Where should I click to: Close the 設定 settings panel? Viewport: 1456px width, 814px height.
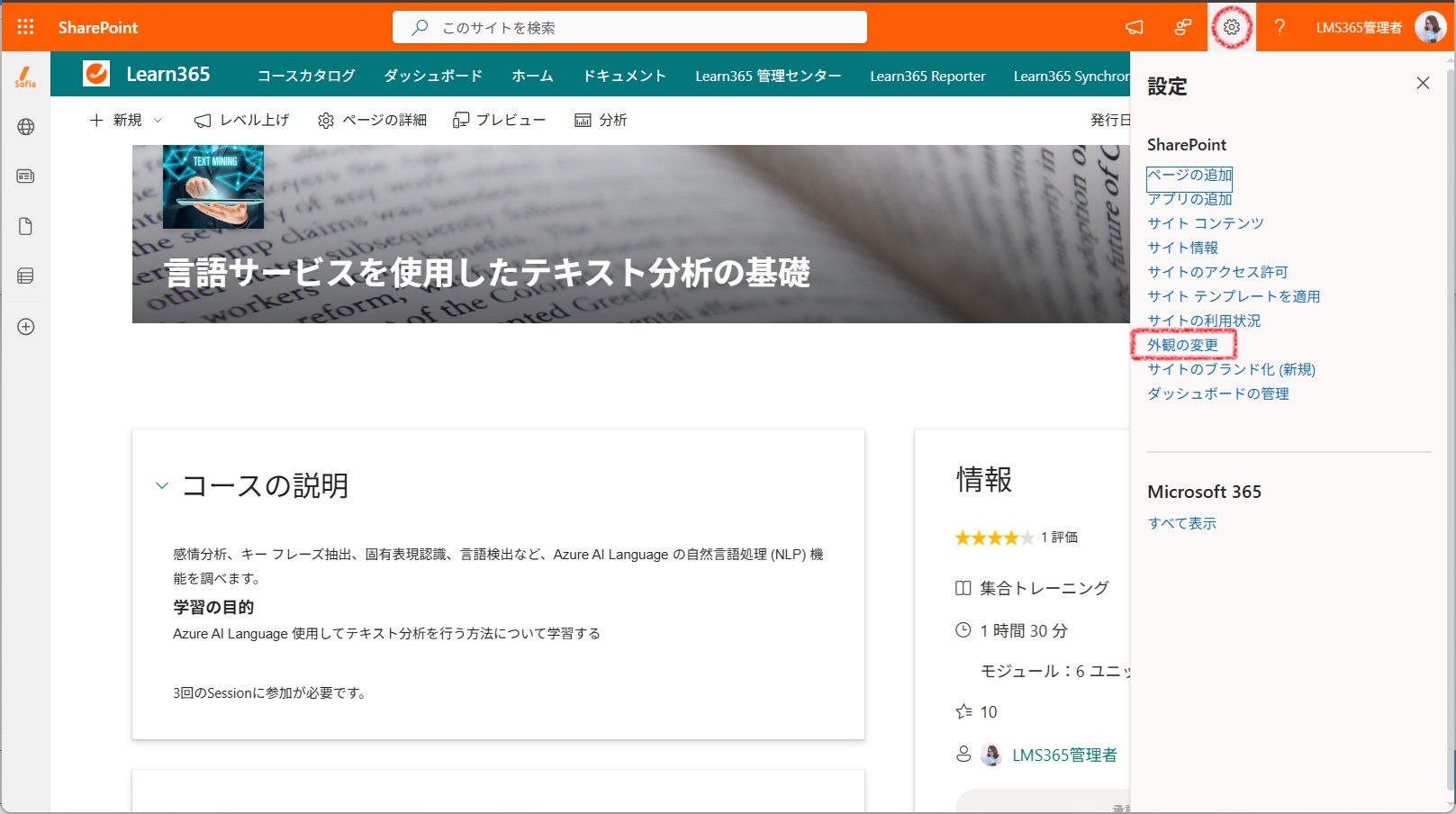pos(1423,83)
